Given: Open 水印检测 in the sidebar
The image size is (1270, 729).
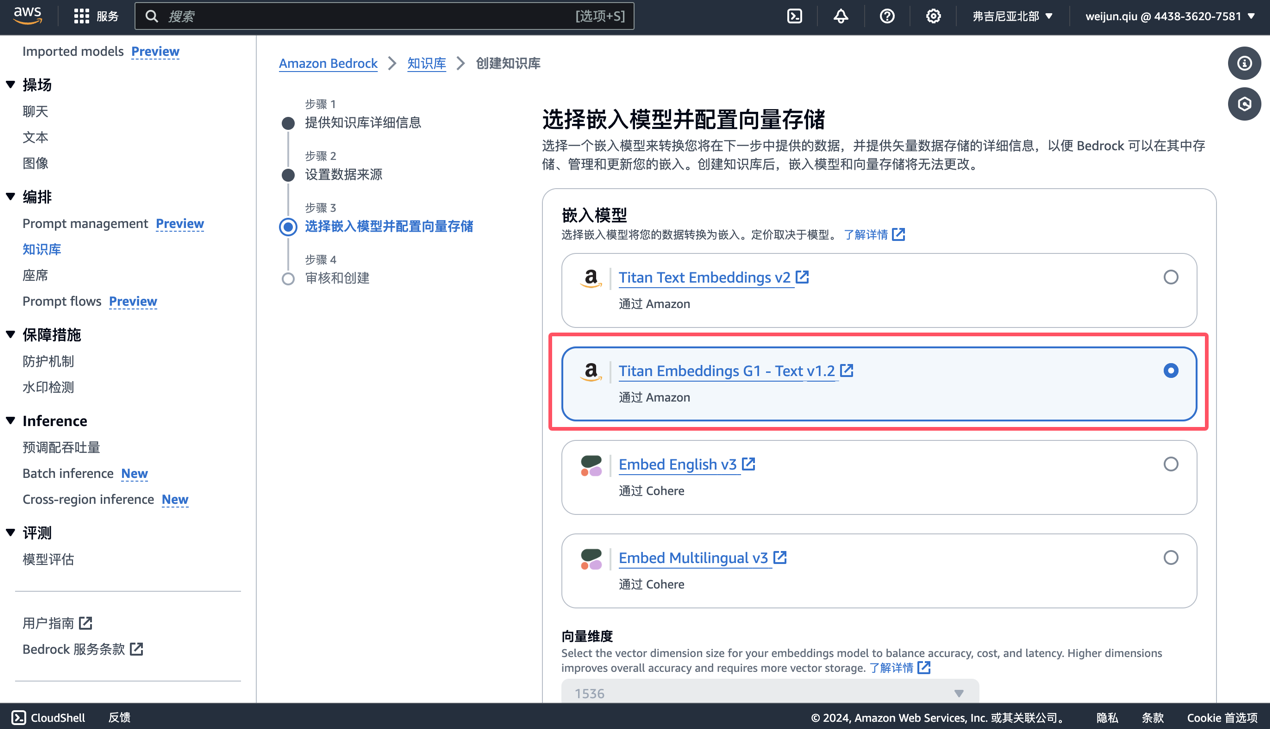Looking at the screenshot, I should pyautogui.click(x=48, y=387).
